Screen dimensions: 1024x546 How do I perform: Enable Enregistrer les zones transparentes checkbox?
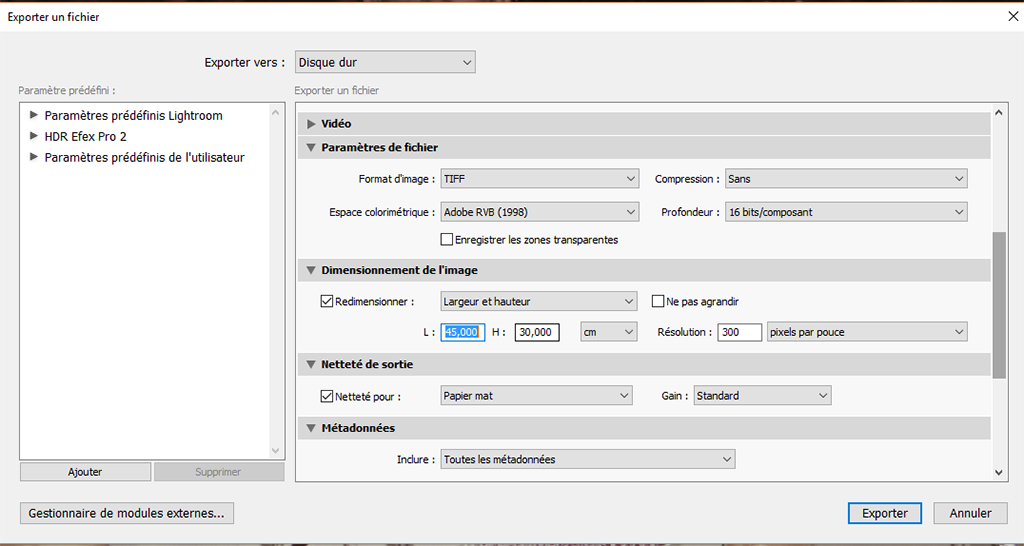[x=447, y=240]
